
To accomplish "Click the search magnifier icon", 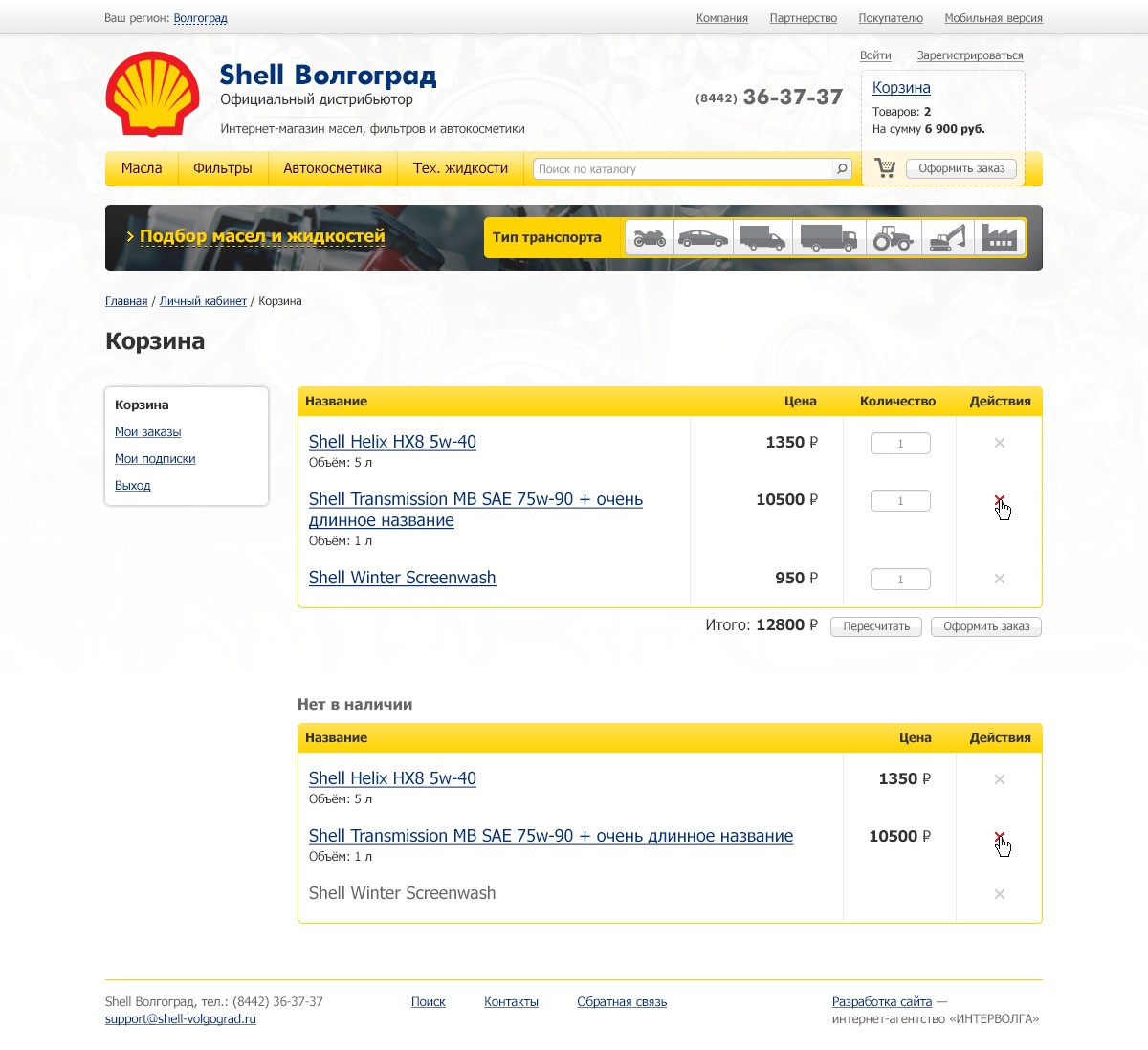I will pyautogui.click(x=842, y=169).
